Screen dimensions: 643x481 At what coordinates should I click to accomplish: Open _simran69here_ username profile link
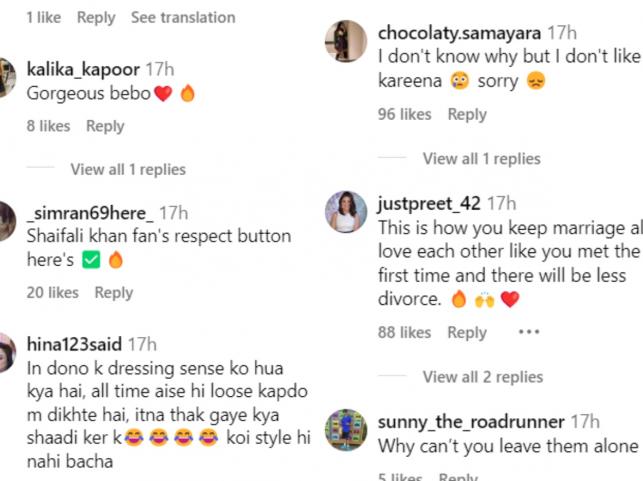click(91, 212)
